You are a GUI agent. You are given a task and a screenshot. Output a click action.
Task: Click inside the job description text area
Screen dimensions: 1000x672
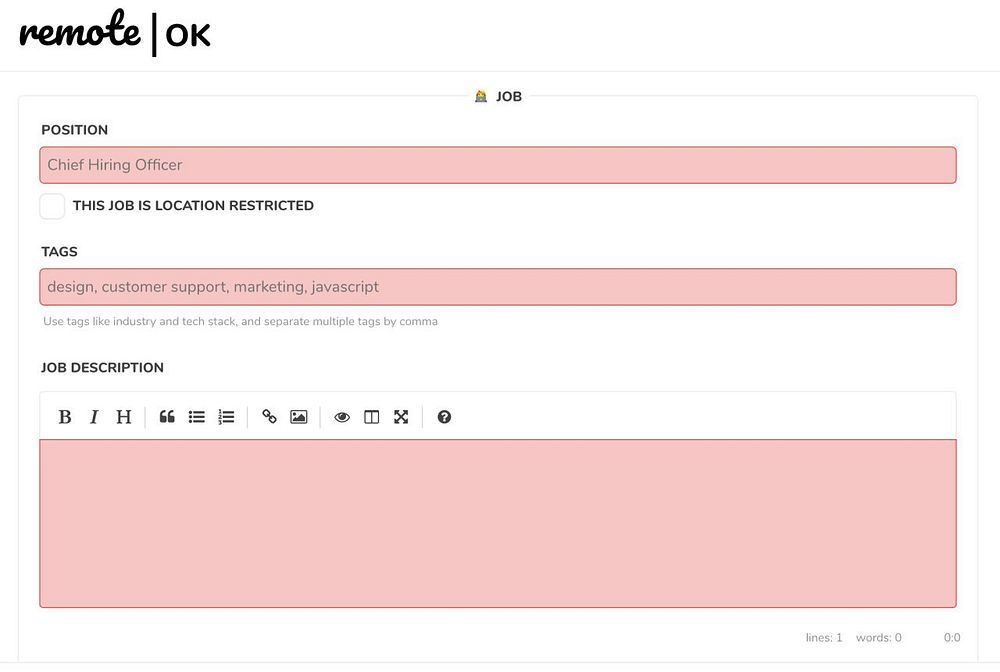(x=497, y=523)
